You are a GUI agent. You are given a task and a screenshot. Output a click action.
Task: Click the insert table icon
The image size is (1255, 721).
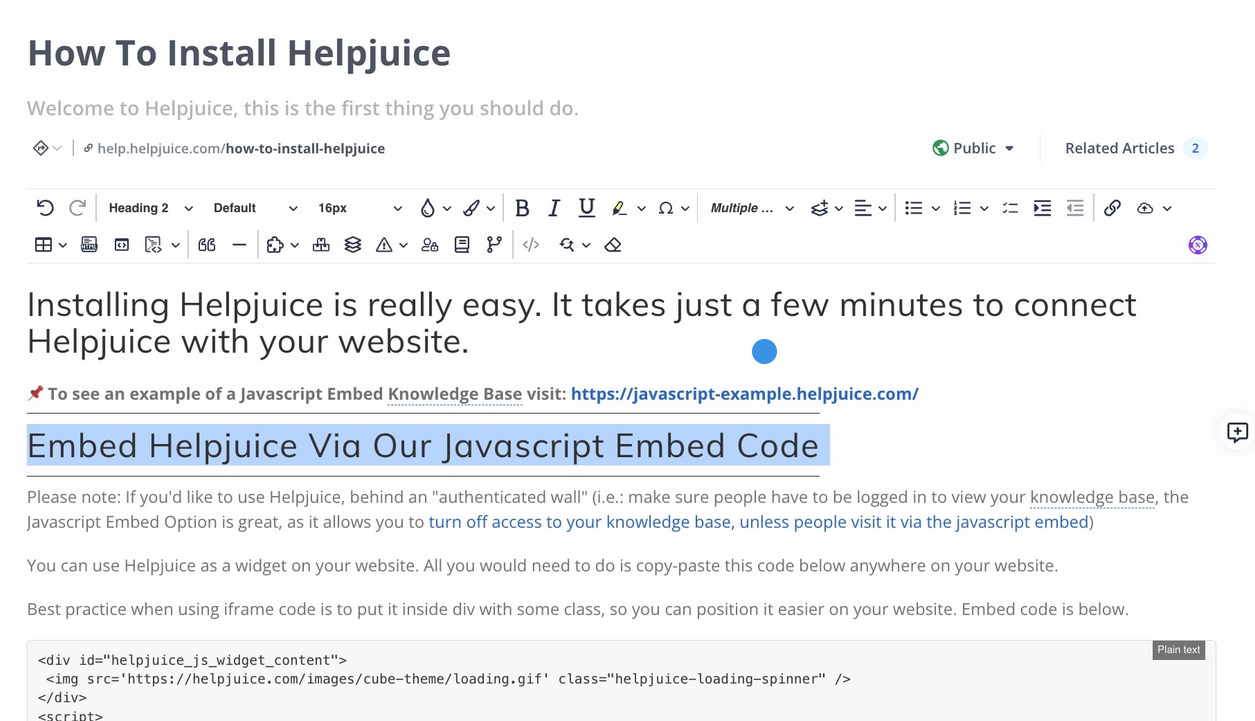43,245
